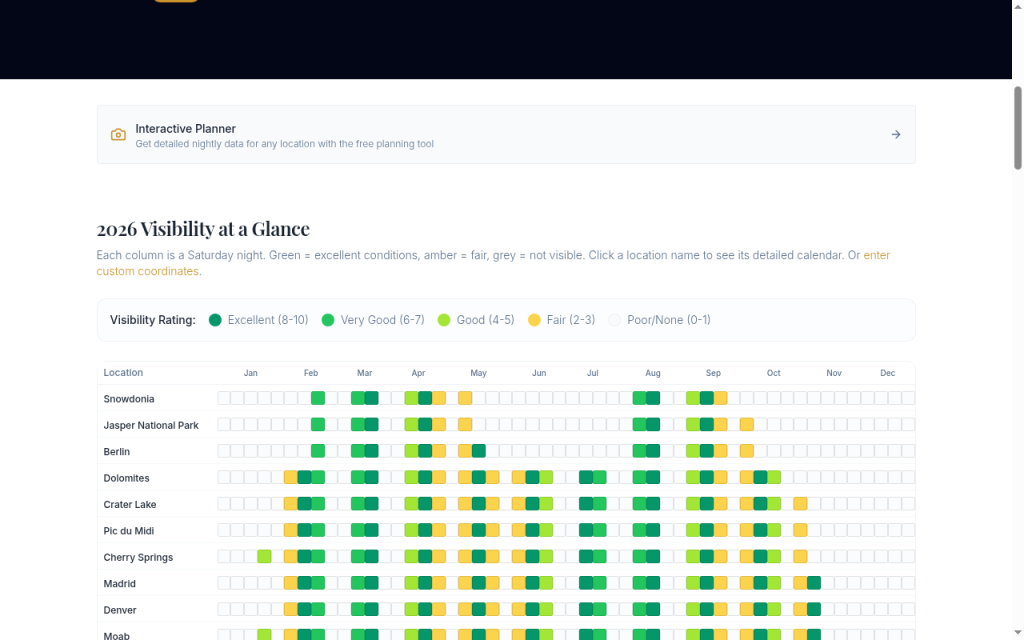
Task: Click the 'Apr' month header
Action: 419,373
